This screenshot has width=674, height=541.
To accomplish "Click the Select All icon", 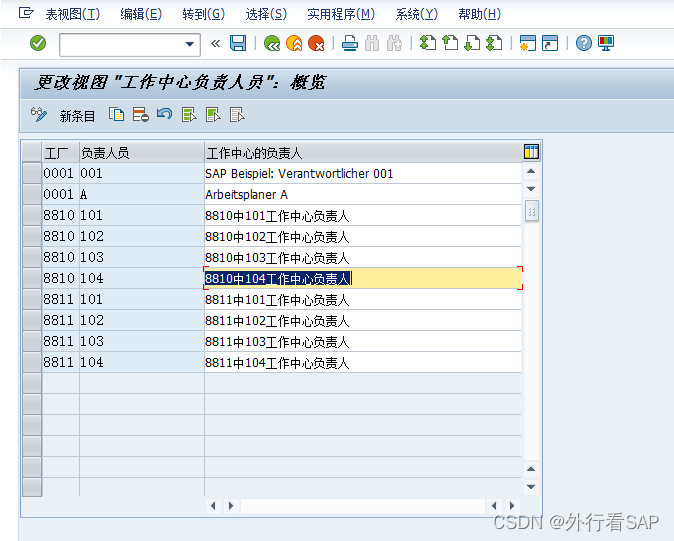I will 189,115.
